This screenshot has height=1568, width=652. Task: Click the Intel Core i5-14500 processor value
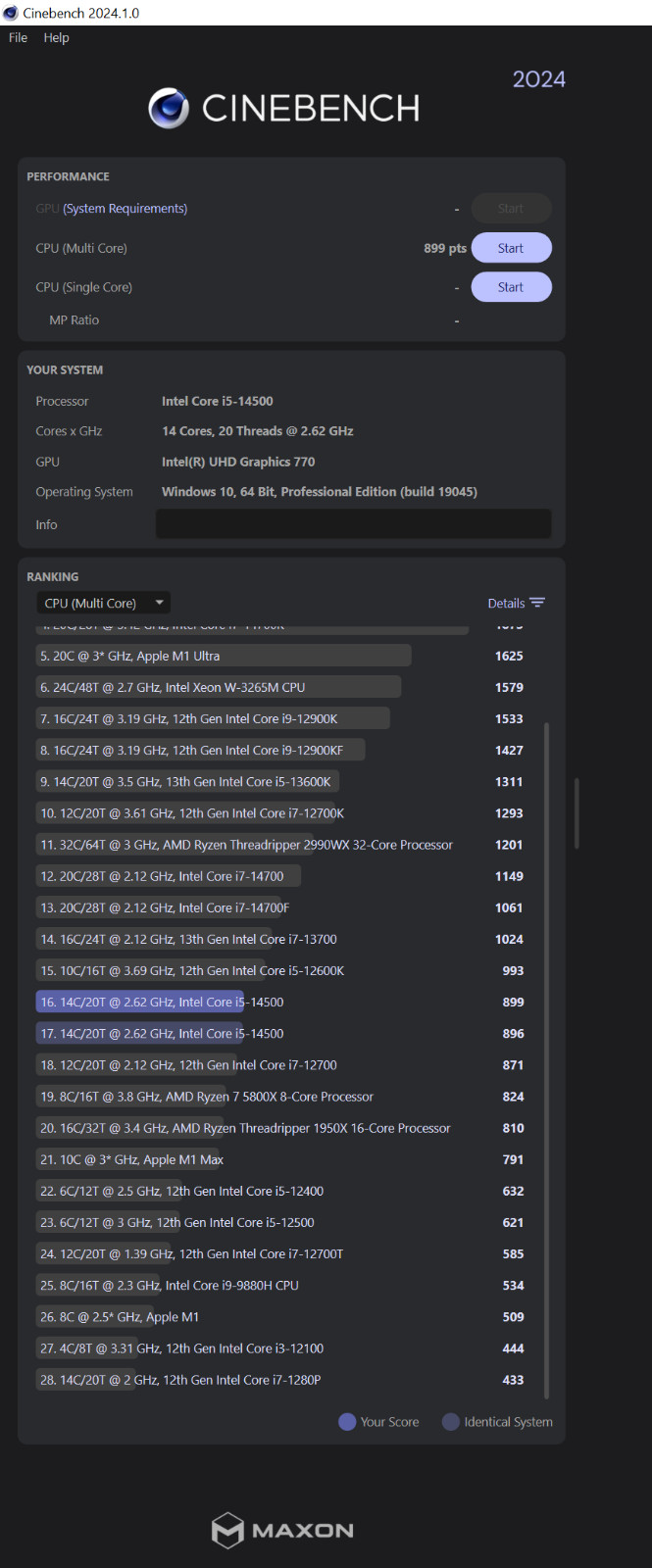pos(218,401)
